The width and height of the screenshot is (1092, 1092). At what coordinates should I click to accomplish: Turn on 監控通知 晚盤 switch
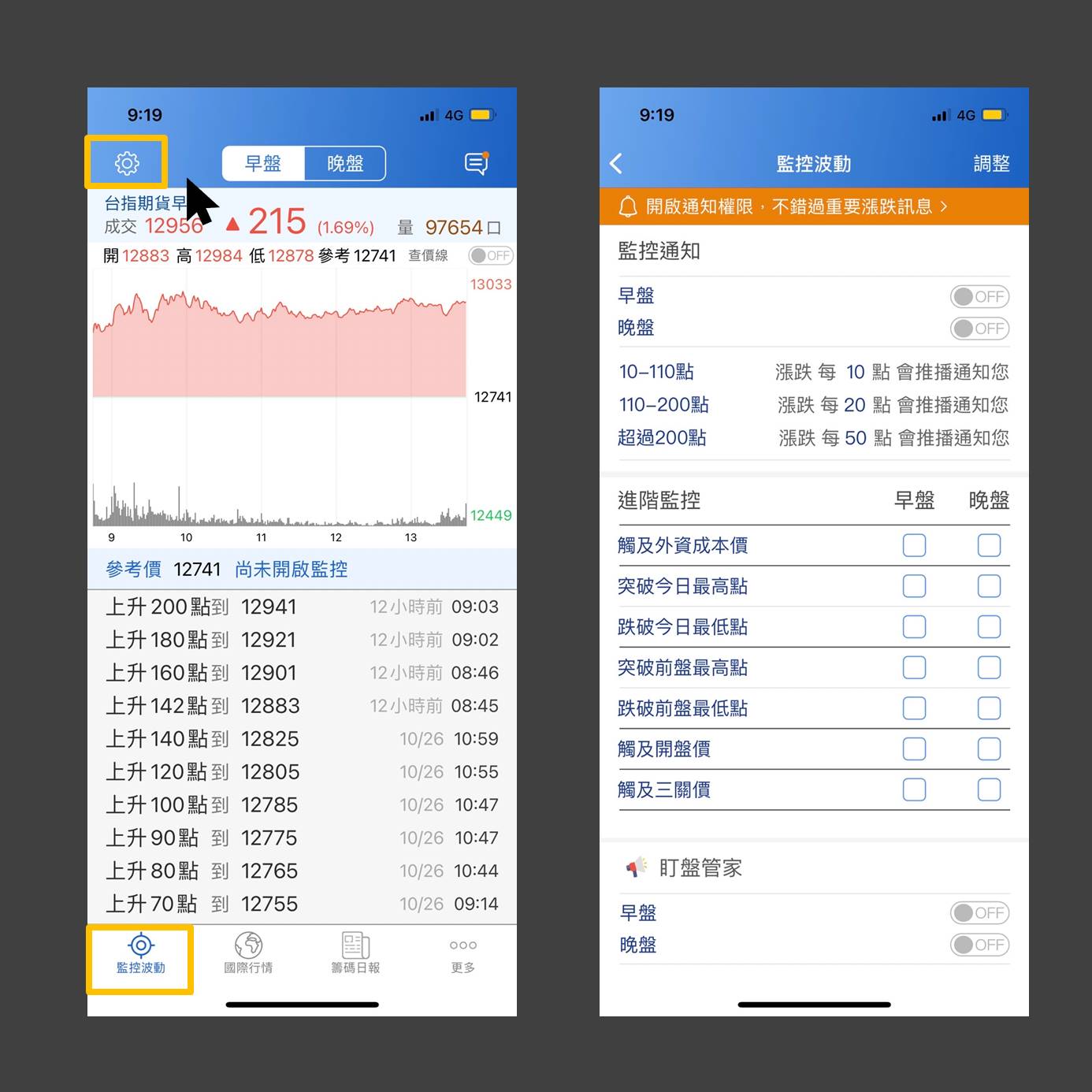click(979, 328)
